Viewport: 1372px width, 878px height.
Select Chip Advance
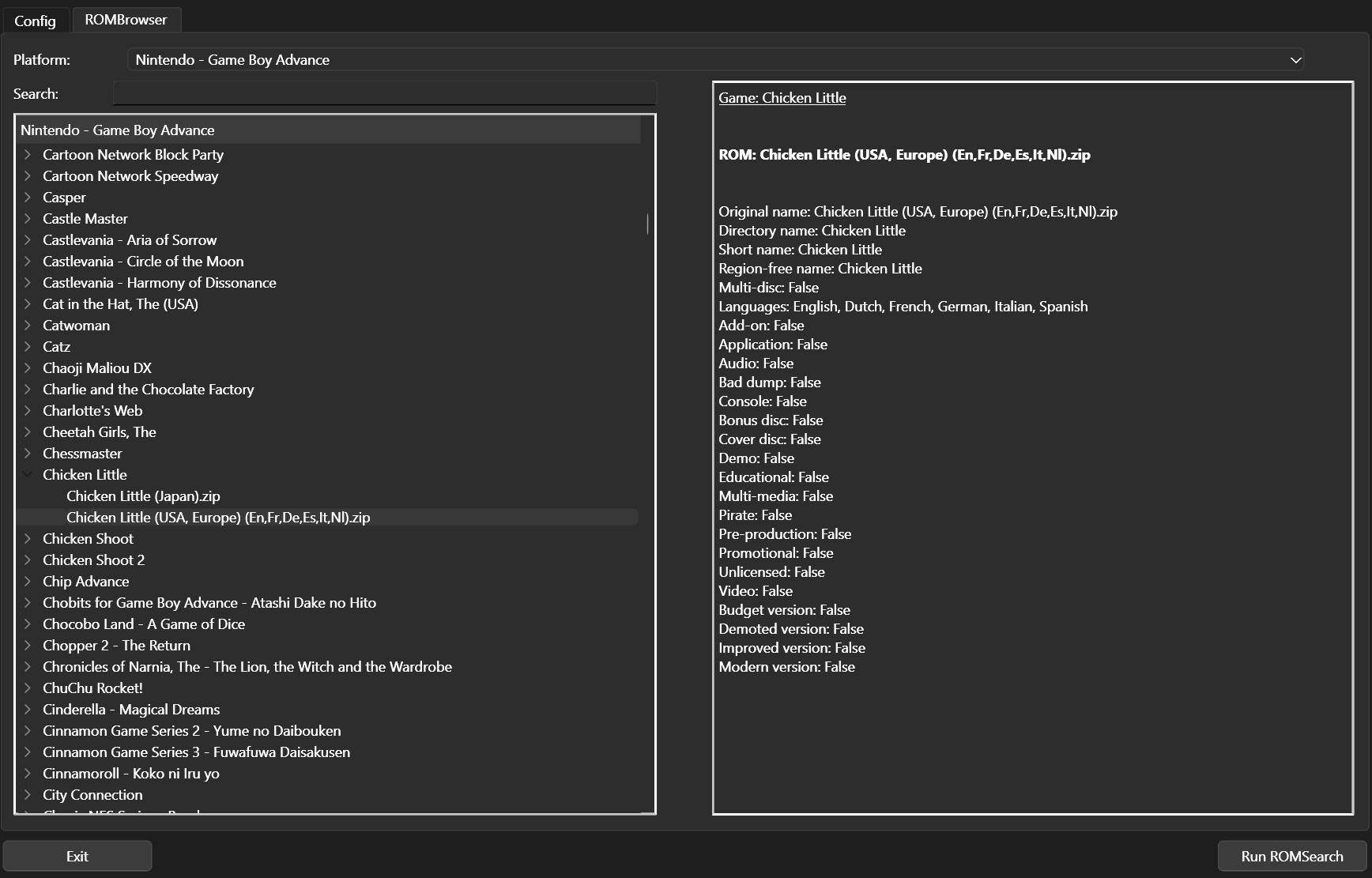[85, 582]
